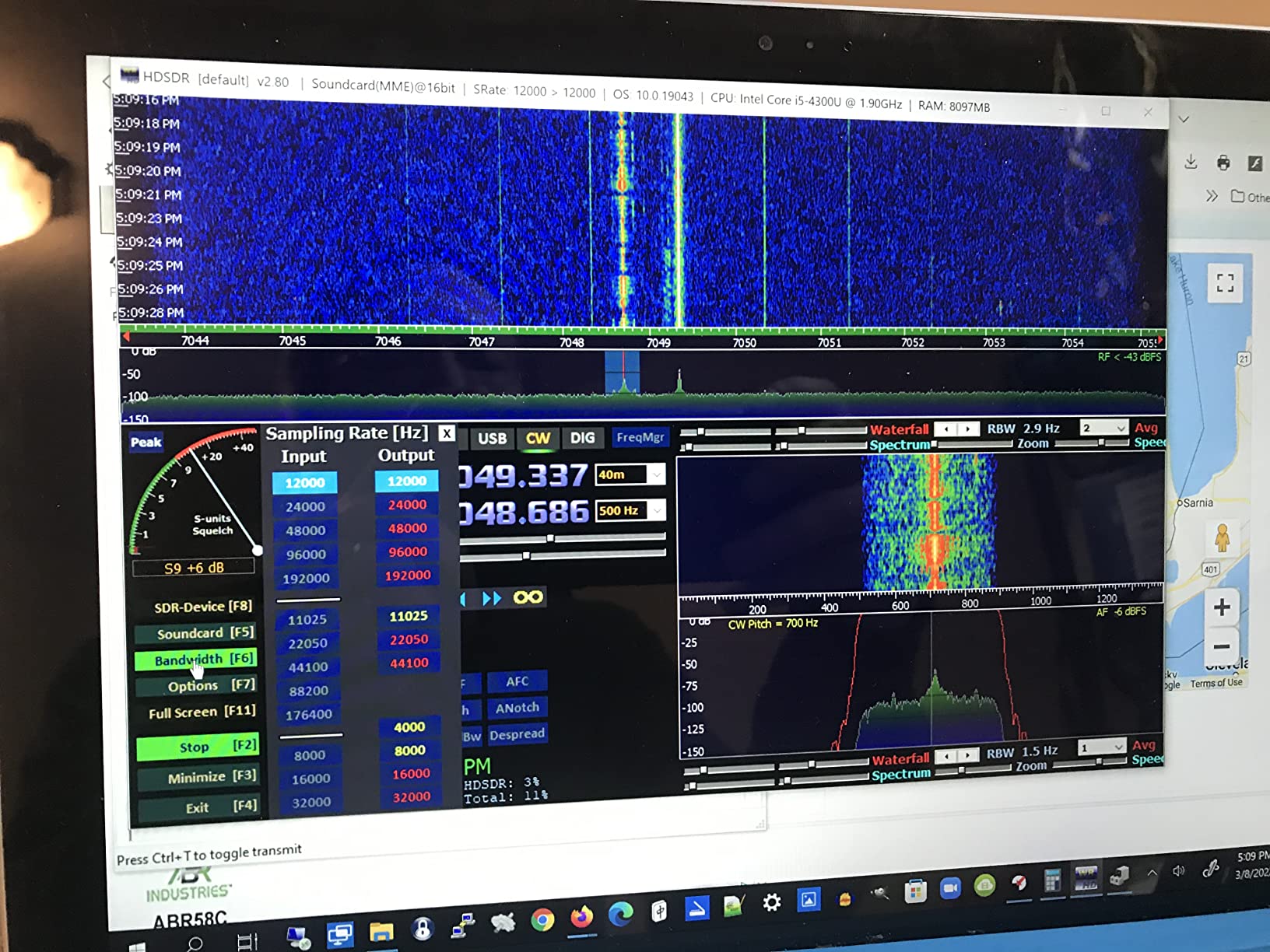This screenshot has width=1270, height=952.
Task: Open Microsoft Edge from the taskbar
Action: [620, 915]
